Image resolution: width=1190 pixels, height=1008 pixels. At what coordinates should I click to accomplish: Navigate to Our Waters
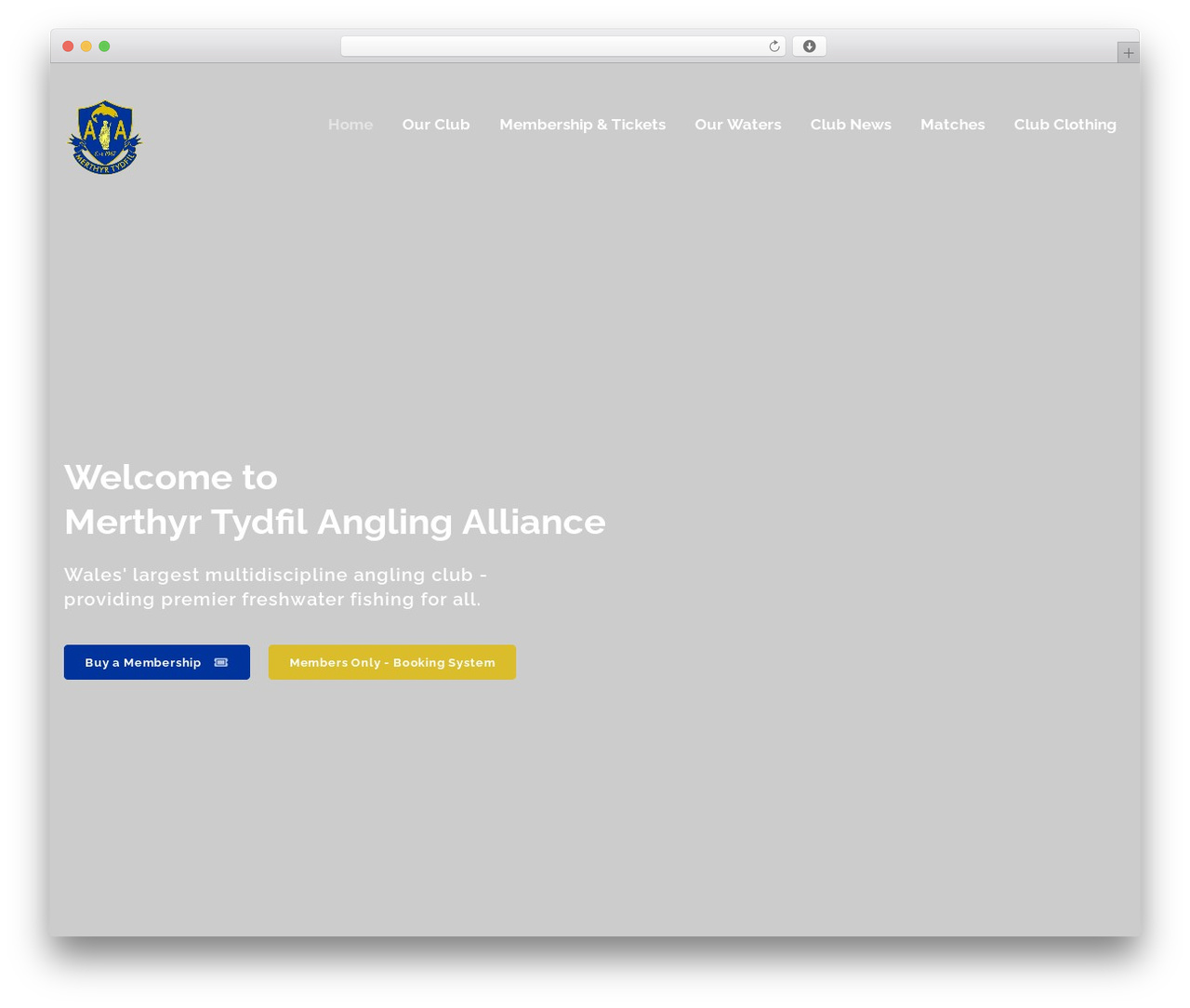tap(738, 125)
